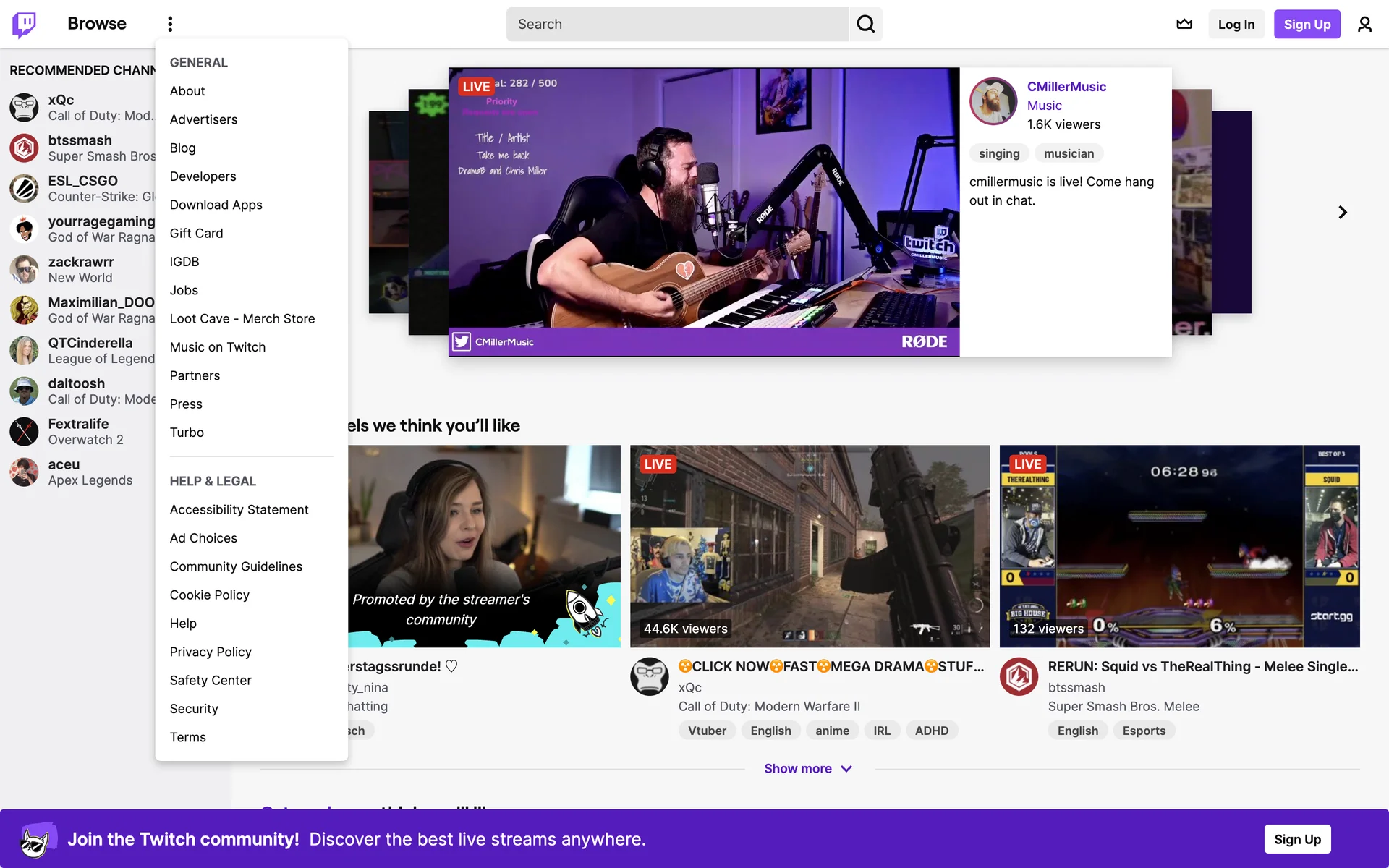Select the Esports tag
Screen dimensions: 1389x868
(1144, 731)
